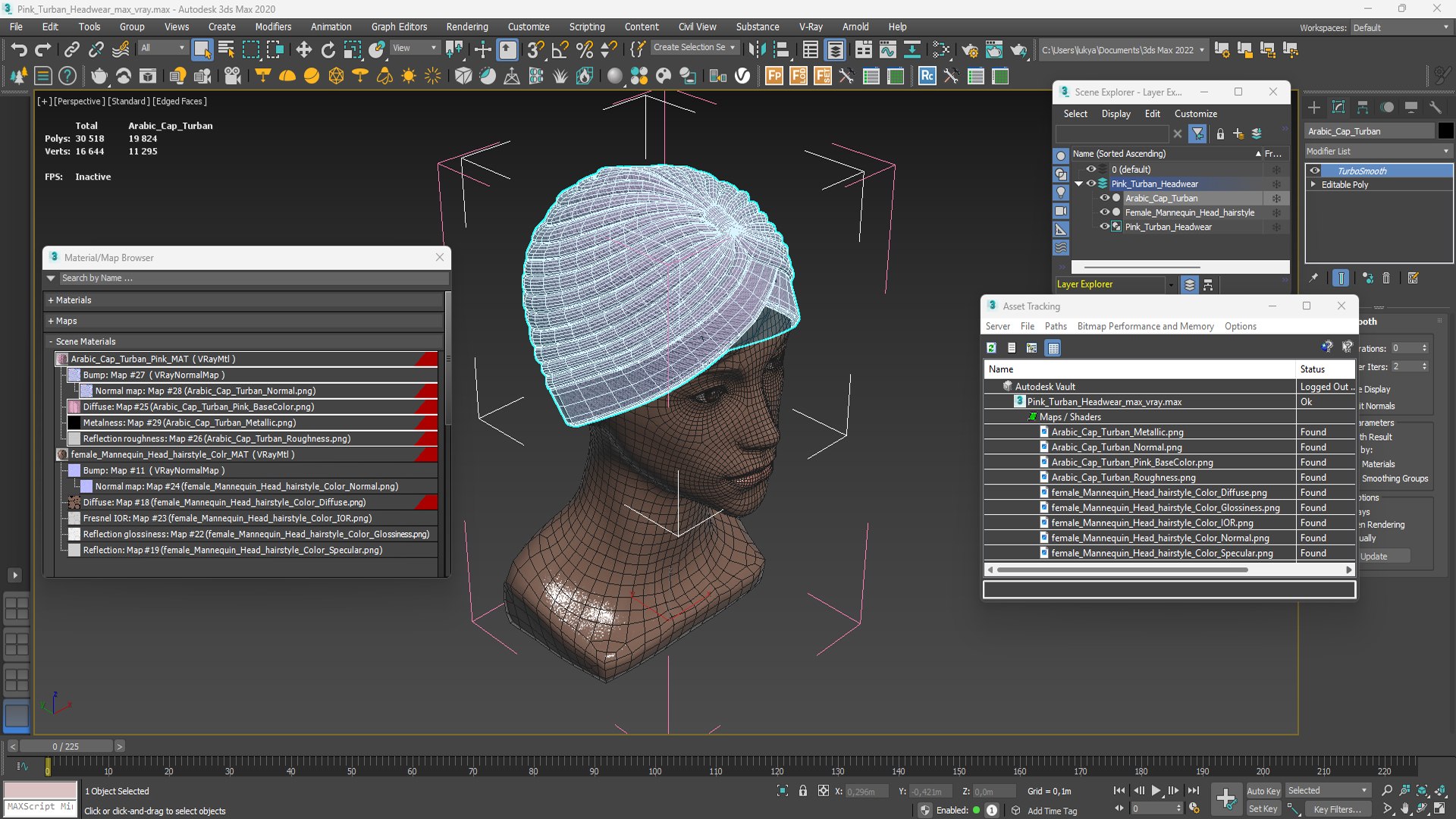Screen dimensions: 1456x819
Task: Toggle visibility of Arabic_Cap_Turban in Scene Explorer
Action: click(x=1104, y=198)
